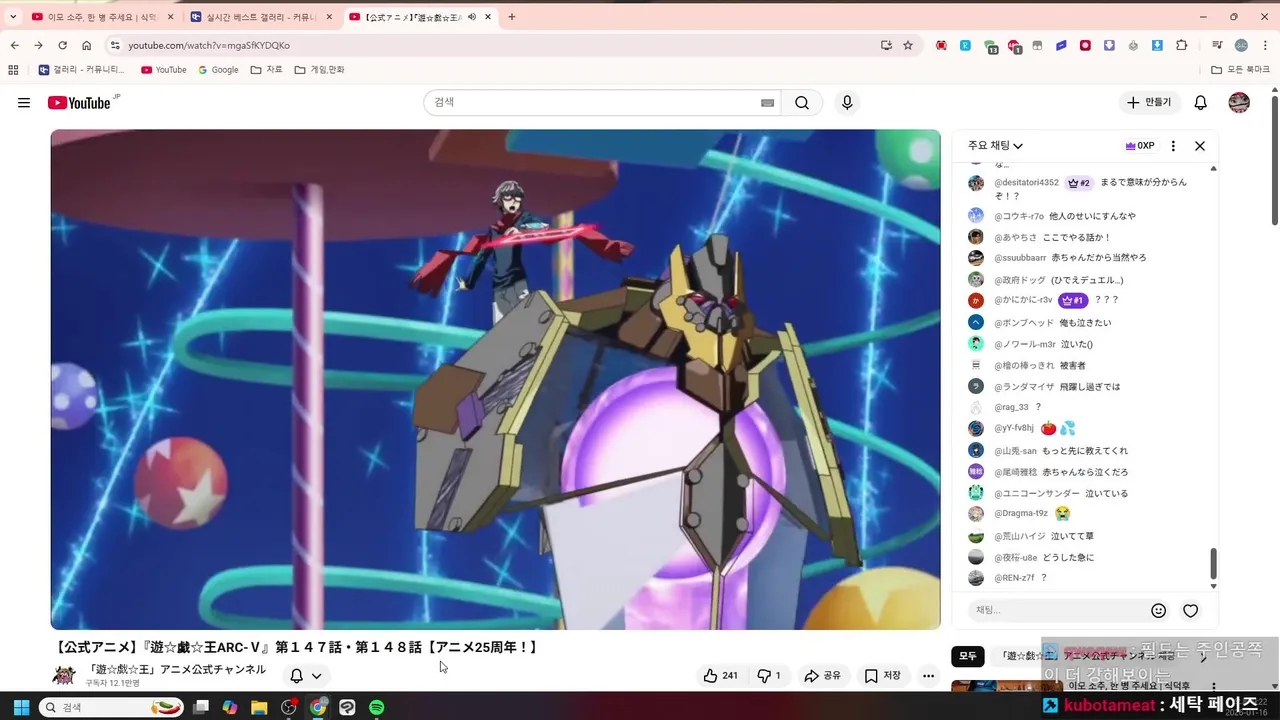Mute the tab's audio speaker icon

pyautogui.click(x=472, y=17)
